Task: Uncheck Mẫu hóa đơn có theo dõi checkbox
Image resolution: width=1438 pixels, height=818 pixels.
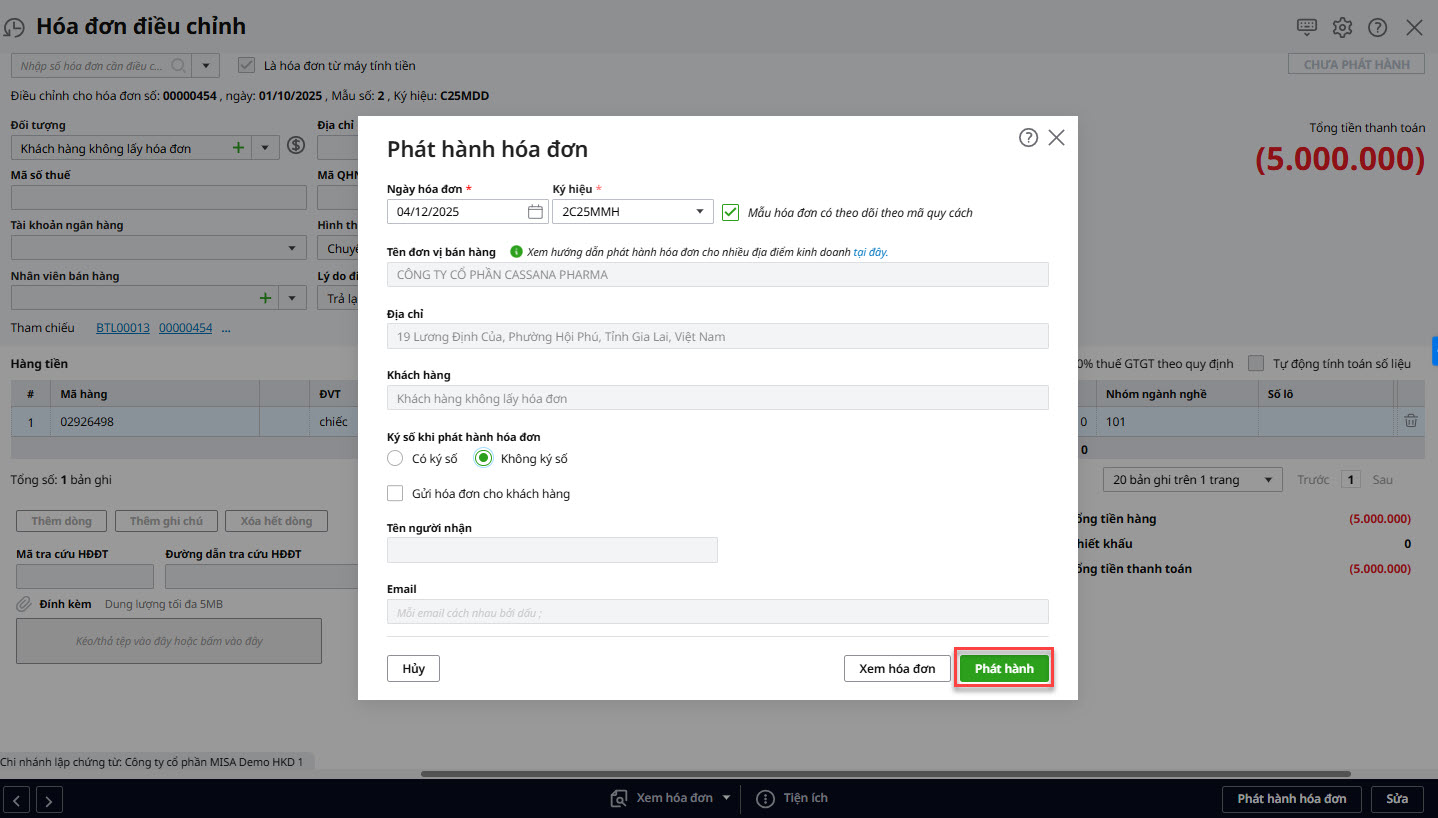Action: [x=730, y=212]
